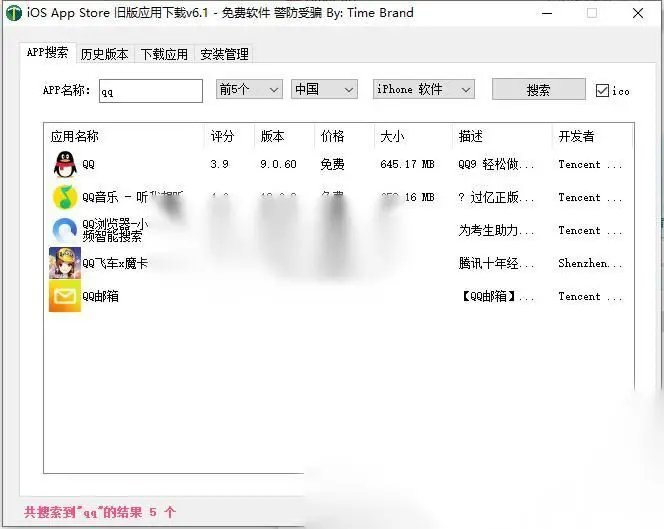Viewport: 664px width, 529px height.
Task: Click description '? 过亿正版...'
Action: [x=496, y=197]
